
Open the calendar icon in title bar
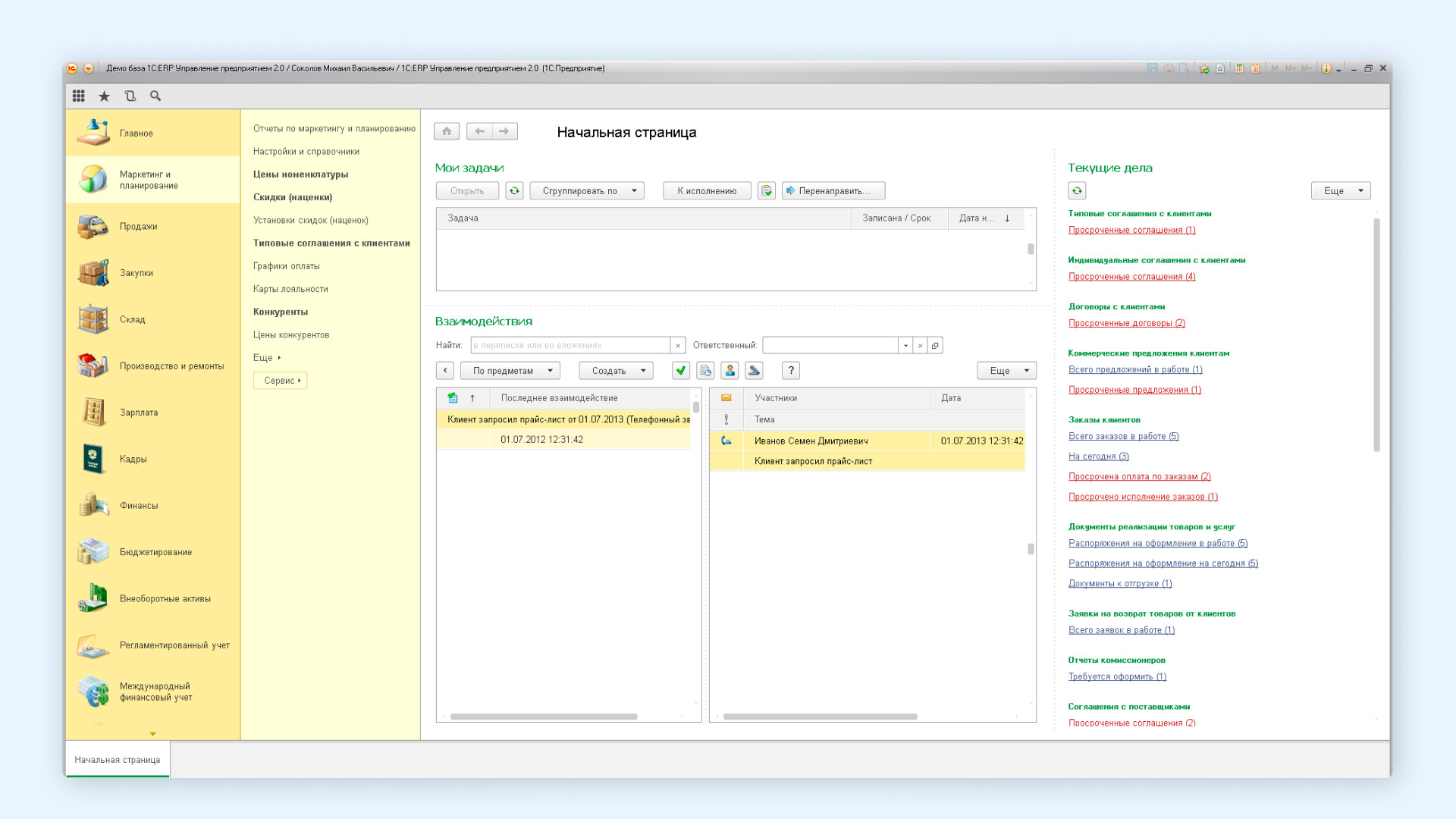[1256, 68]
